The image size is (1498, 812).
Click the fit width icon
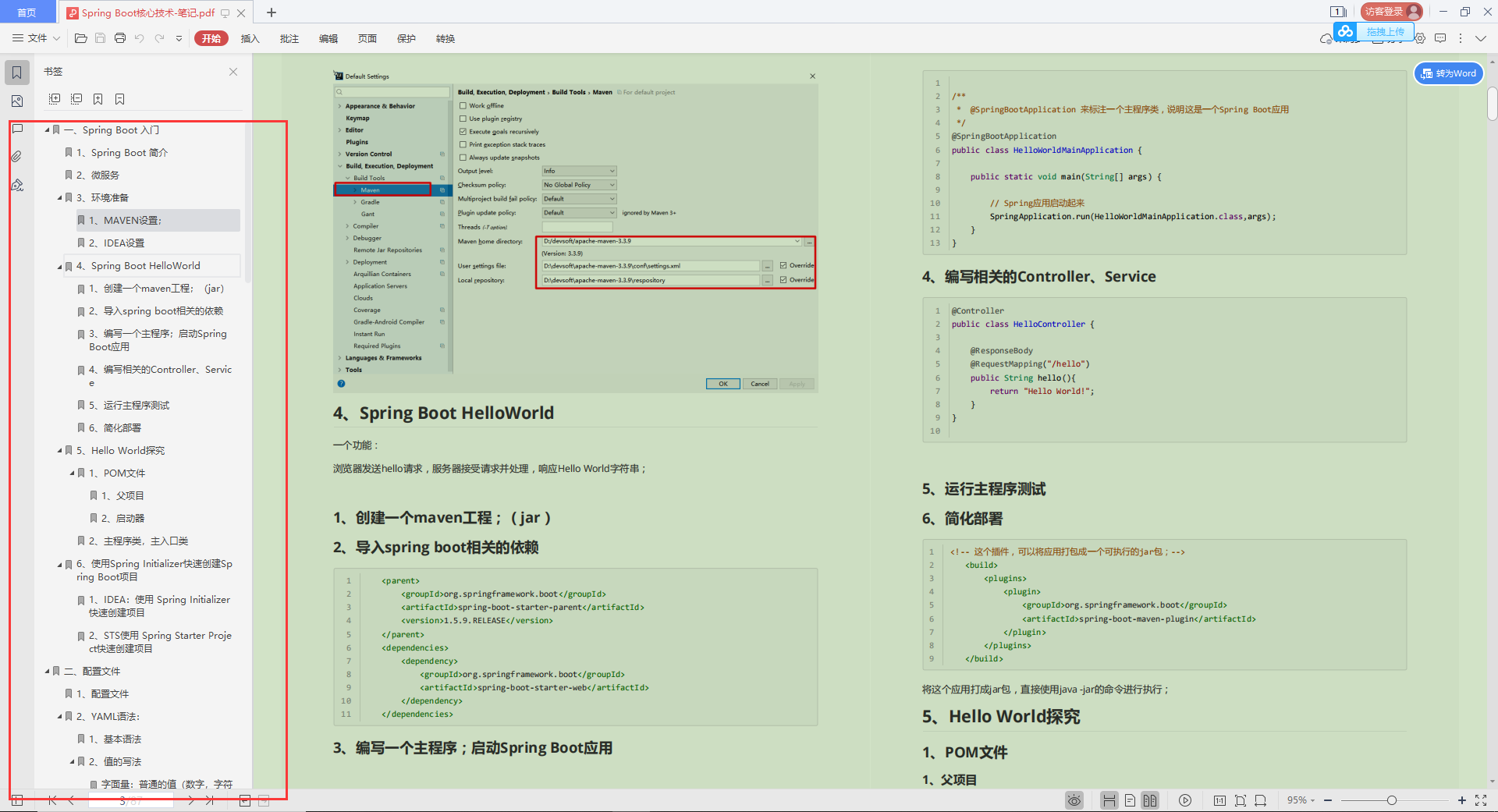point(1261,800)
